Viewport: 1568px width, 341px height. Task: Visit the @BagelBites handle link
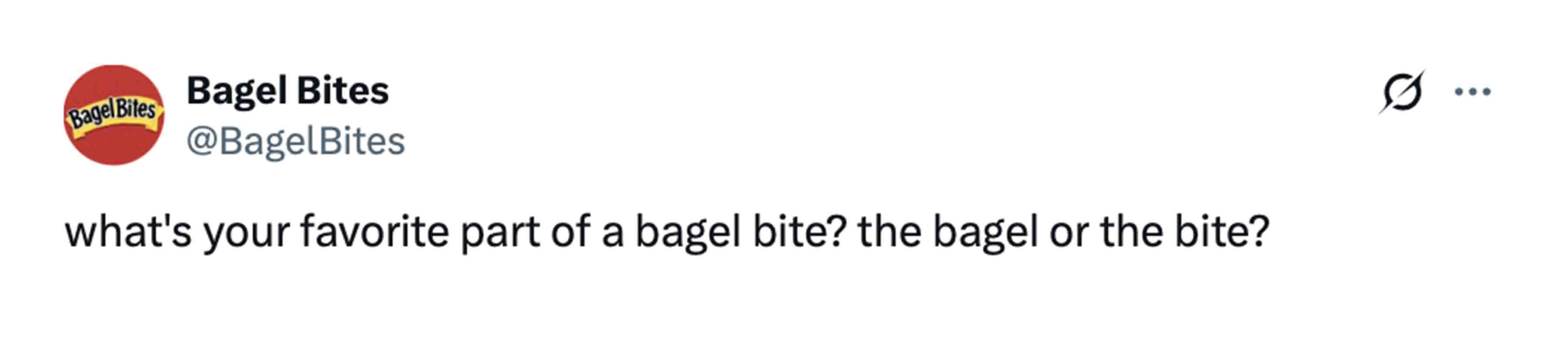[x=295, y=142]
